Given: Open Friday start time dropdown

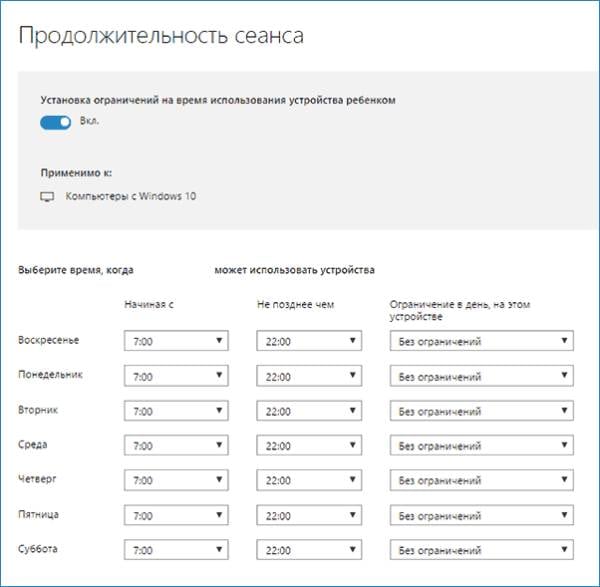Looking at the screenshot, I should (177, 516).
